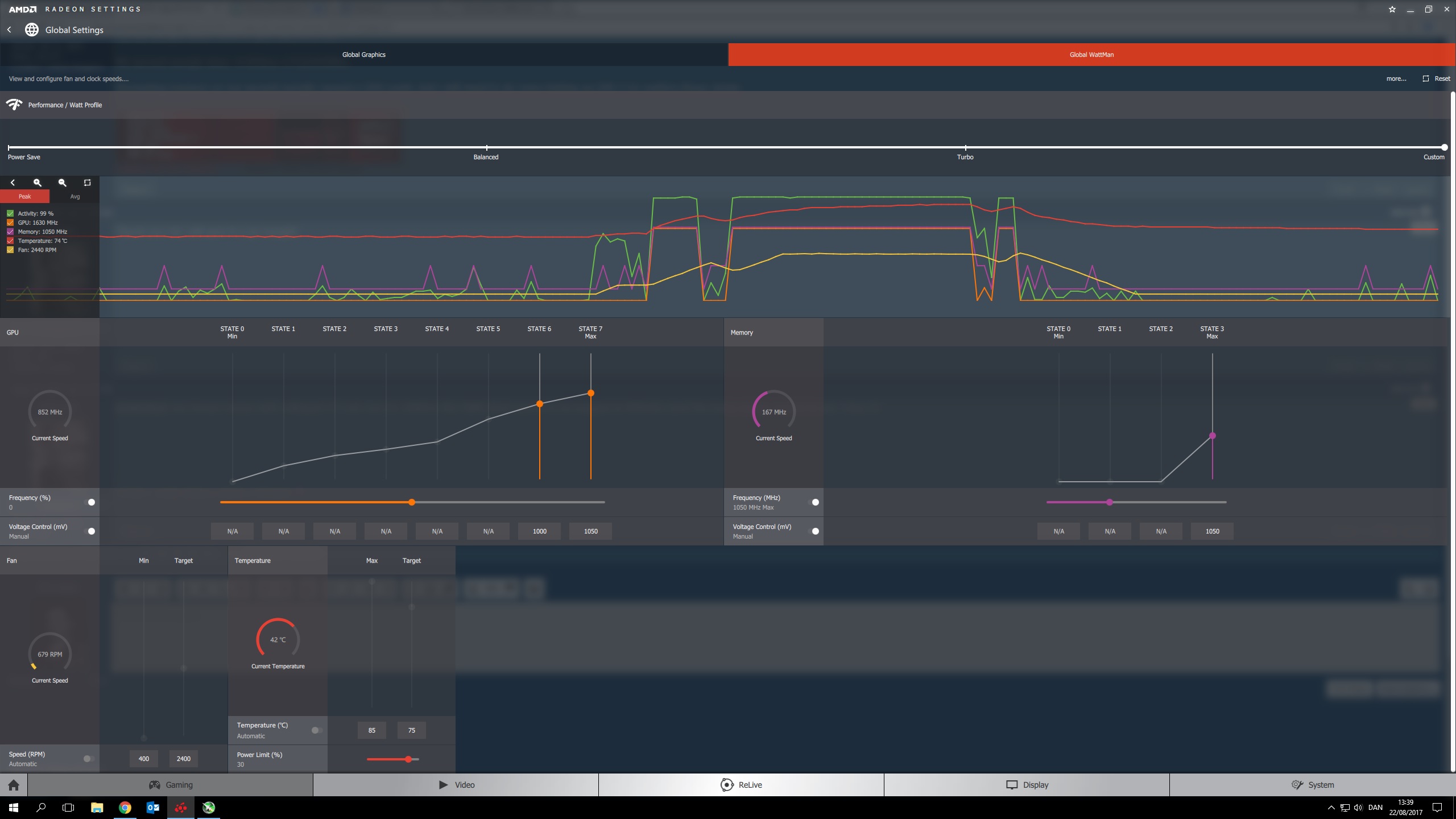The height and width of the screenshot is (819, 1456).
Task: Click the more... link
Action: pos(1396,78)
